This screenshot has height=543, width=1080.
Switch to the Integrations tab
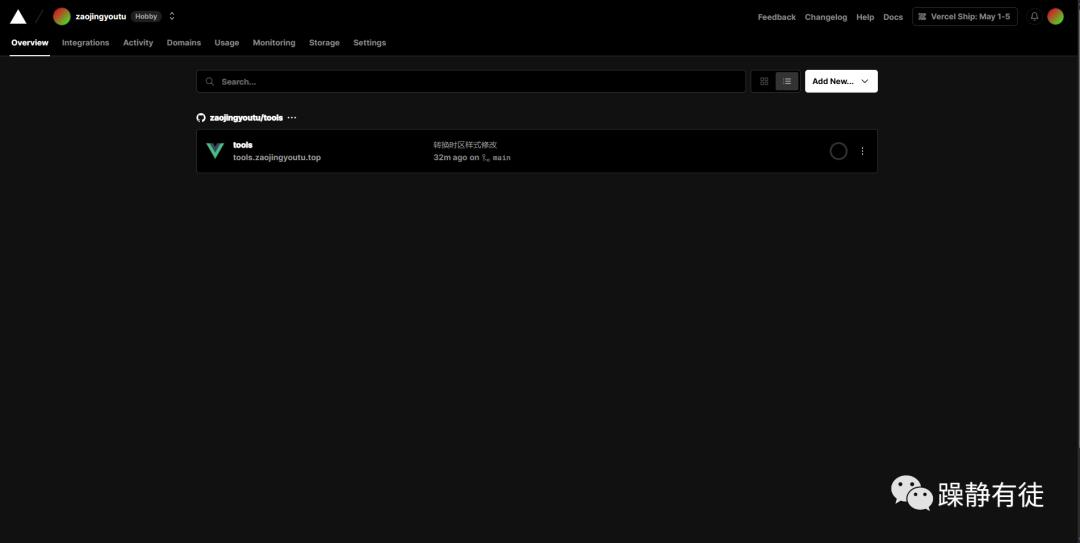[x=85, y=43]
